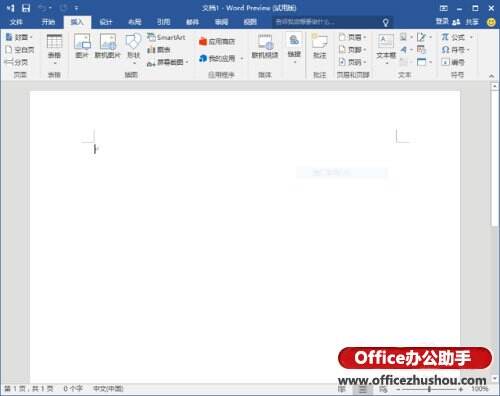The width and height of the screenshot is (500, 396).
Task: Add a Comment (批注) from the ribbon
Action: point(319,46)
